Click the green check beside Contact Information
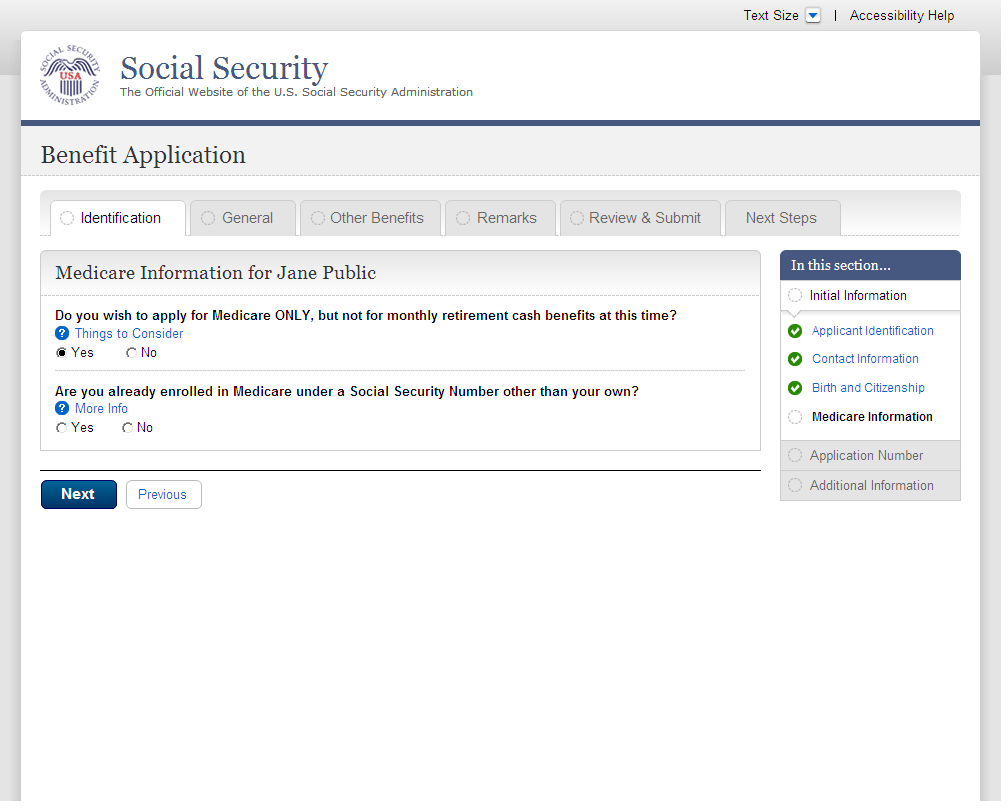1008x808 pixels. tap(795, 359)
